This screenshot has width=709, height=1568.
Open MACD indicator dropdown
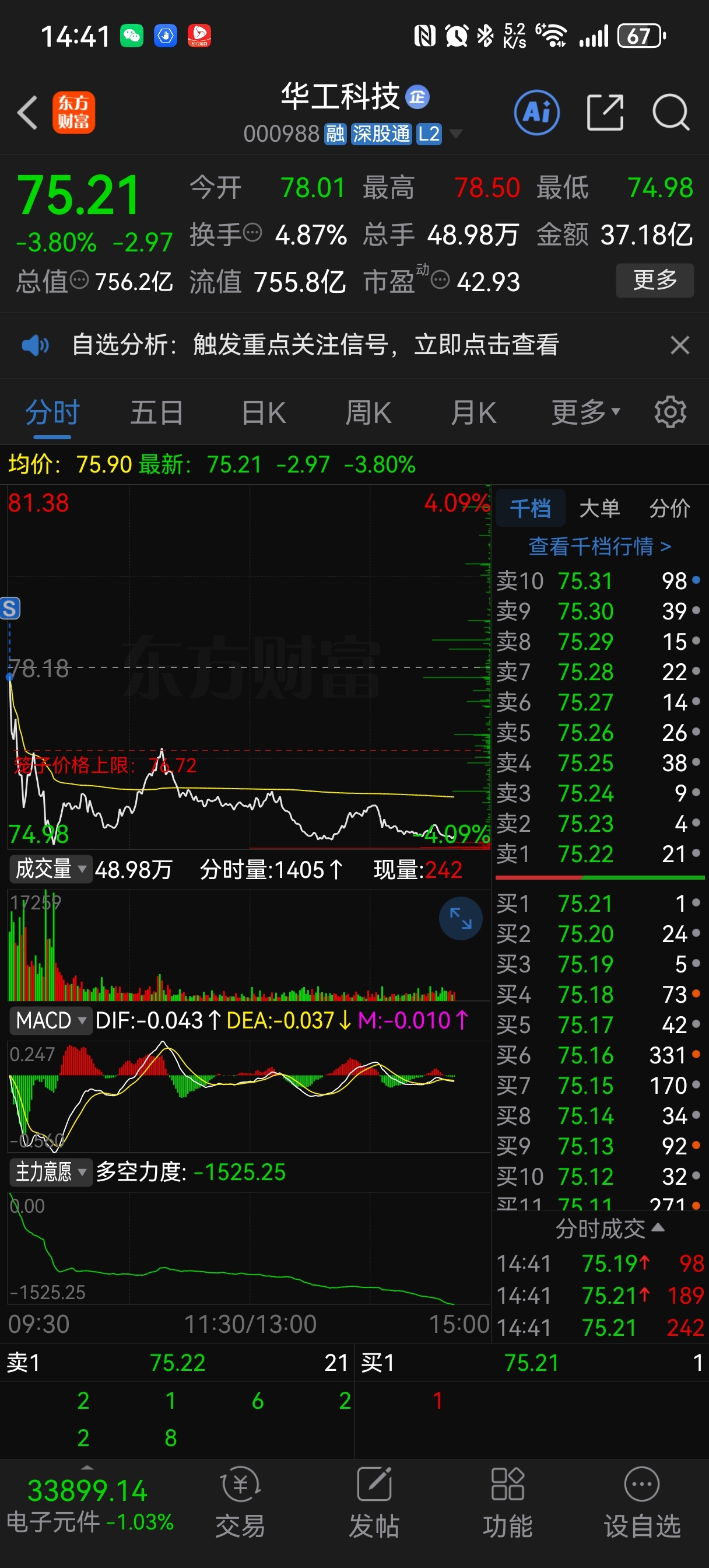pos(51,1020)
